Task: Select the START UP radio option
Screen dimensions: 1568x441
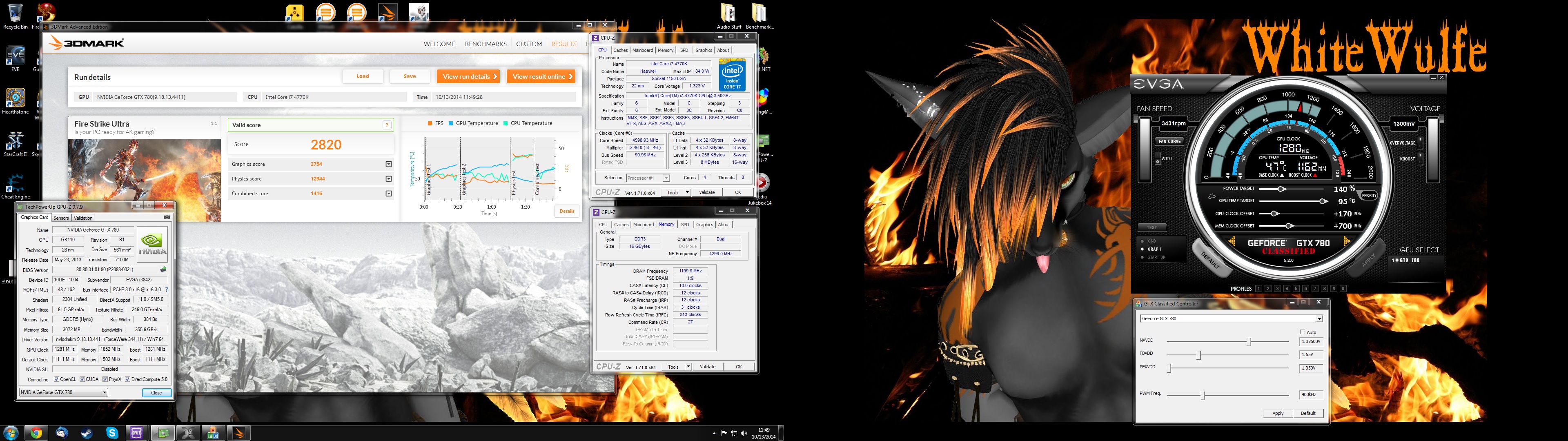Action: 1142,258
